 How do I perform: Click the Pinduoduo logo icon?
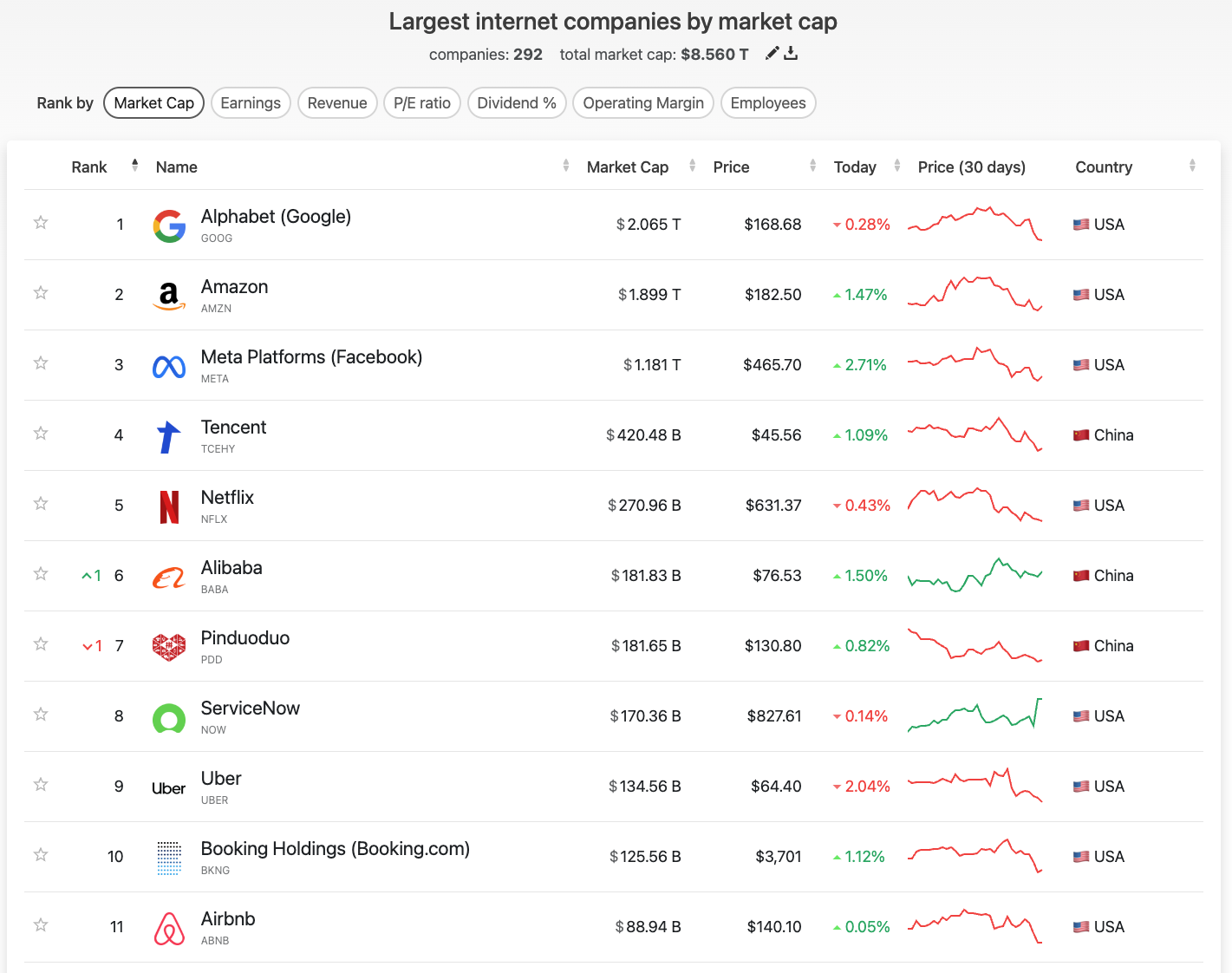(169, 647)
